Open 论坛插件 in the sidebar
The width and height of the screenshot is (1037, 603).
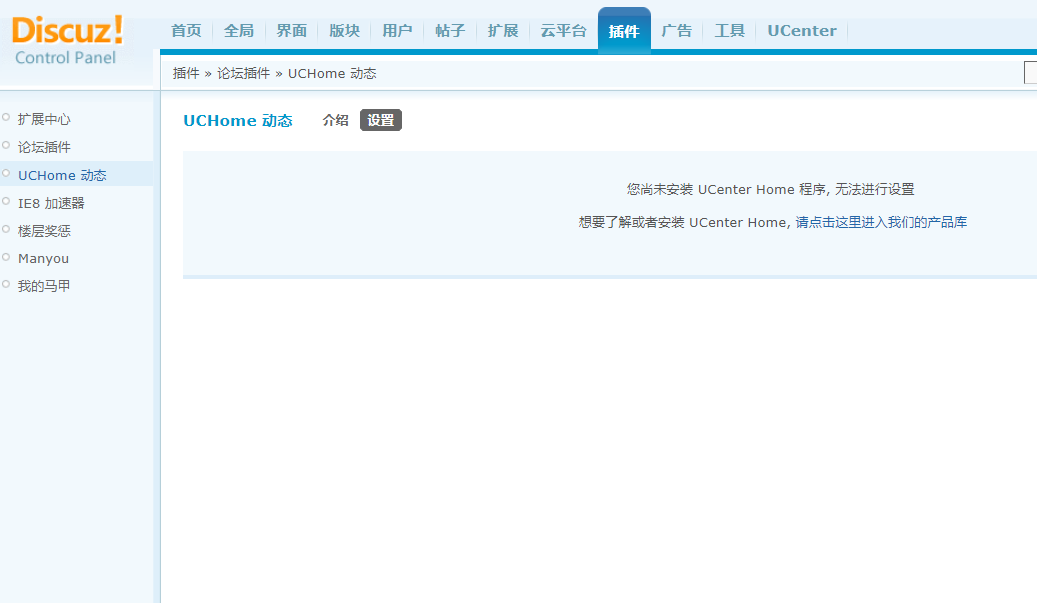tap(44, 147)
